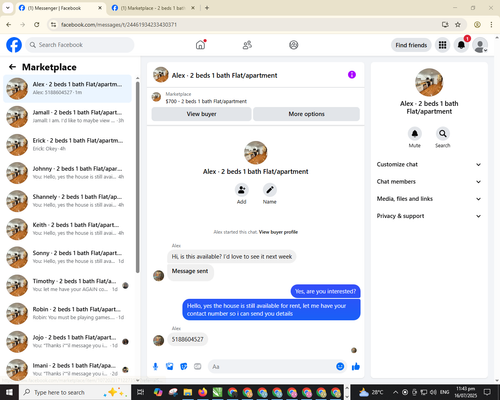
Task: Open the Windows Start menu
Action: pyautogui.click(x=9, y=392)
